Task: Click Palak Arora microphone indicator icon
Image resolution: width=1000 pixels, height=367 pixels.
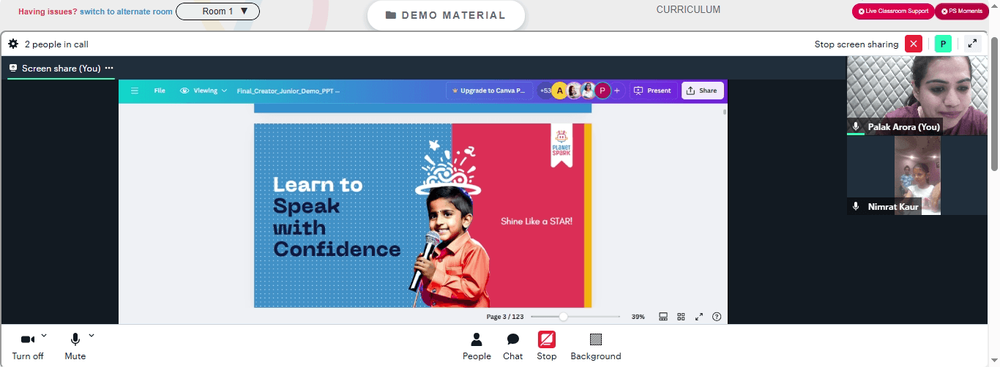Action: [x=855, y=127]
